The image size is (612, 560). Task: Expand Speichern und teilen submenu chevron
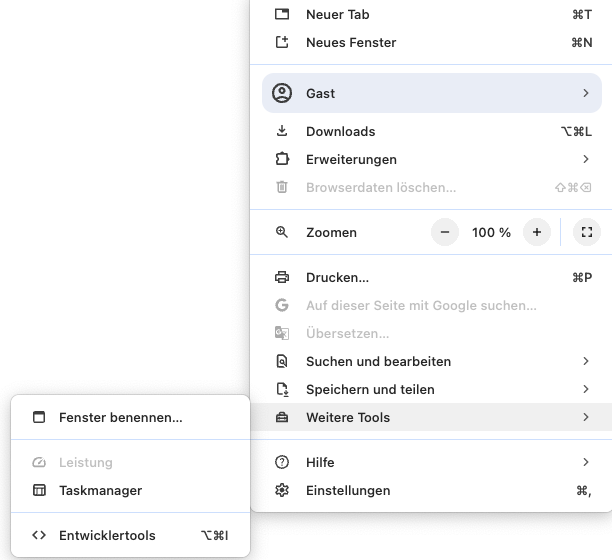click(585, 389)
